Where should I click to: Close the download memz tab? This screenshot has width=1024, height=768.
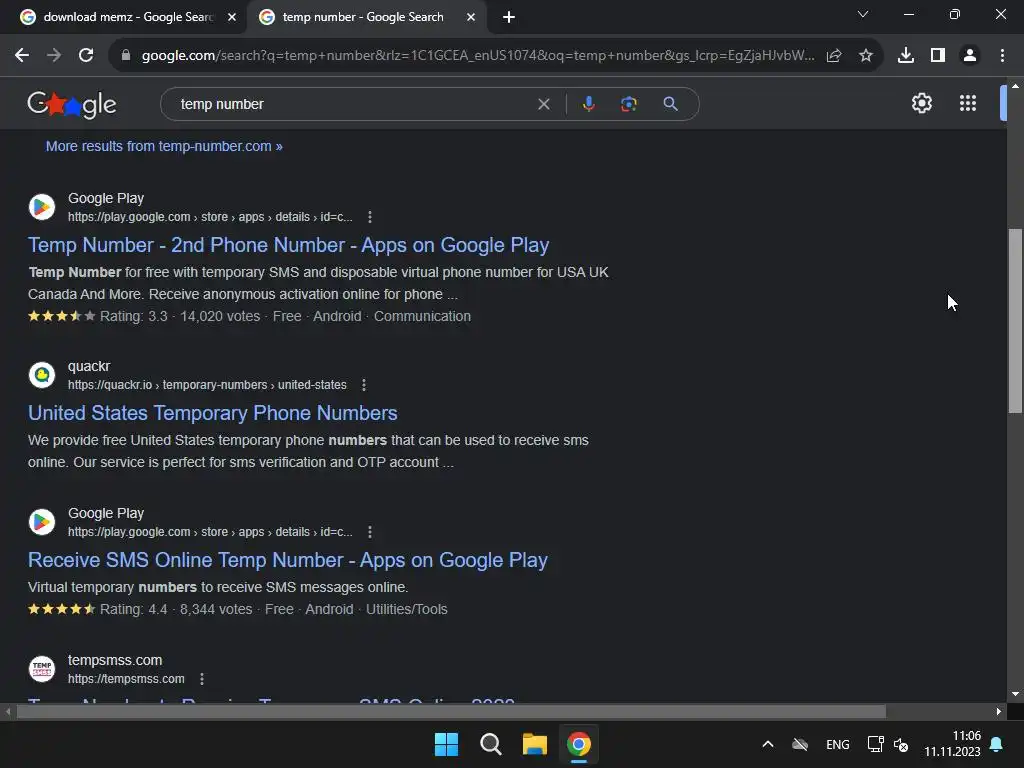(x=232, y=17)
